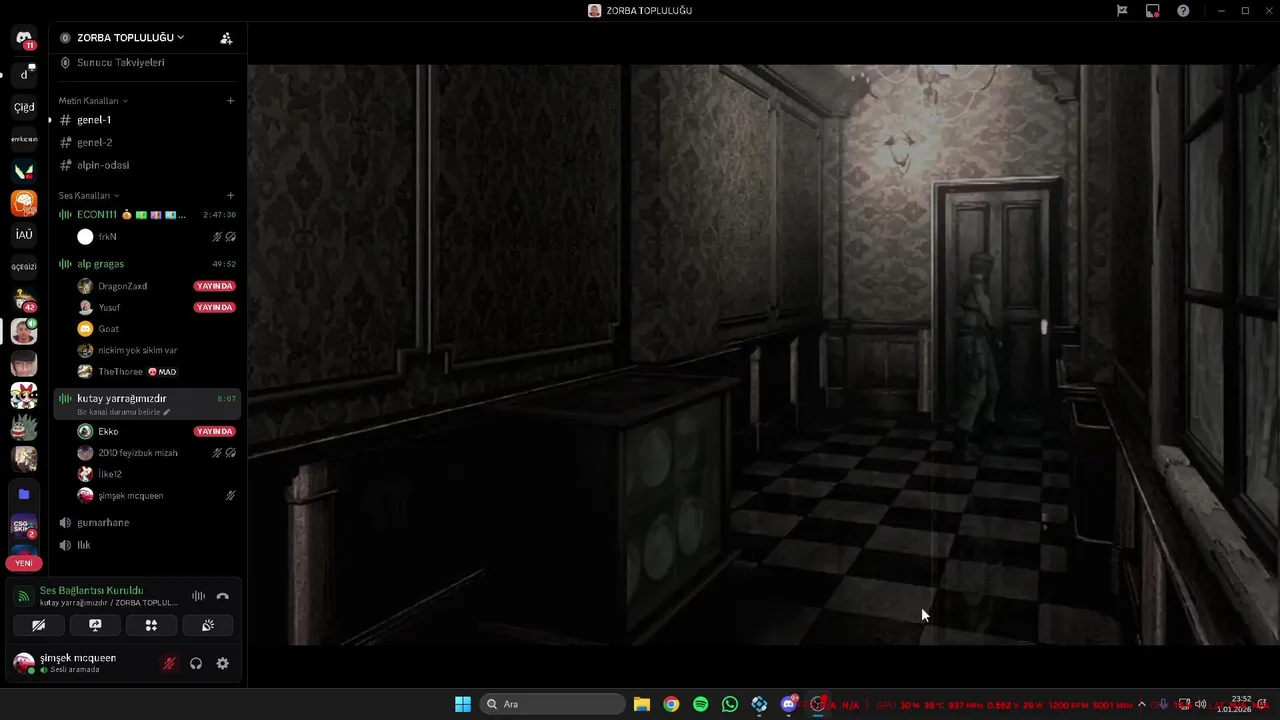Screen dimensions: 1280x720
Task: Unmute the microphone in user panel
Action: [169, 663]
